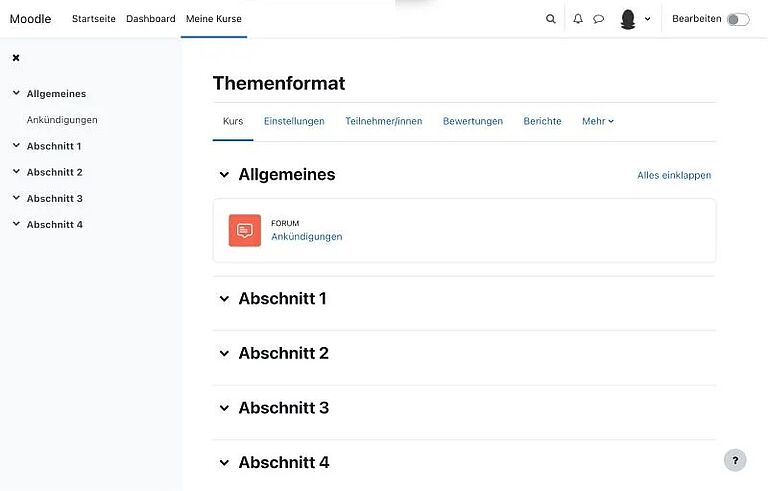Open the messages speech bubble

[x=599, y=19]
